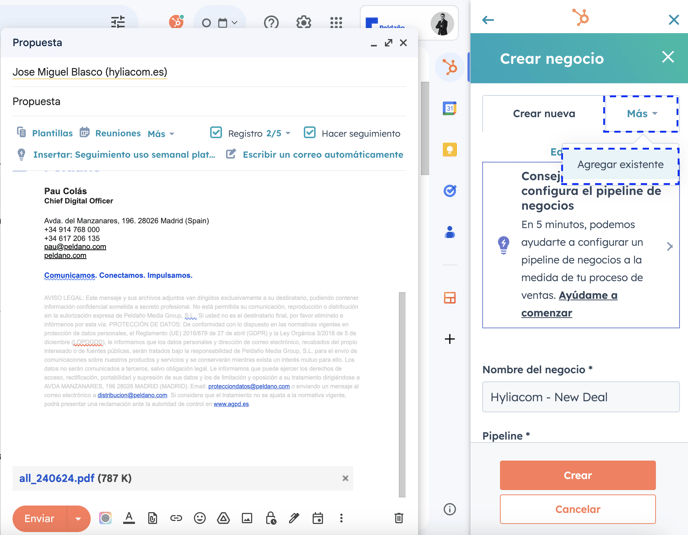Screen dimensions: 688x535
Task: Click the Propuesta subject field
Action: tap(209, 101)
